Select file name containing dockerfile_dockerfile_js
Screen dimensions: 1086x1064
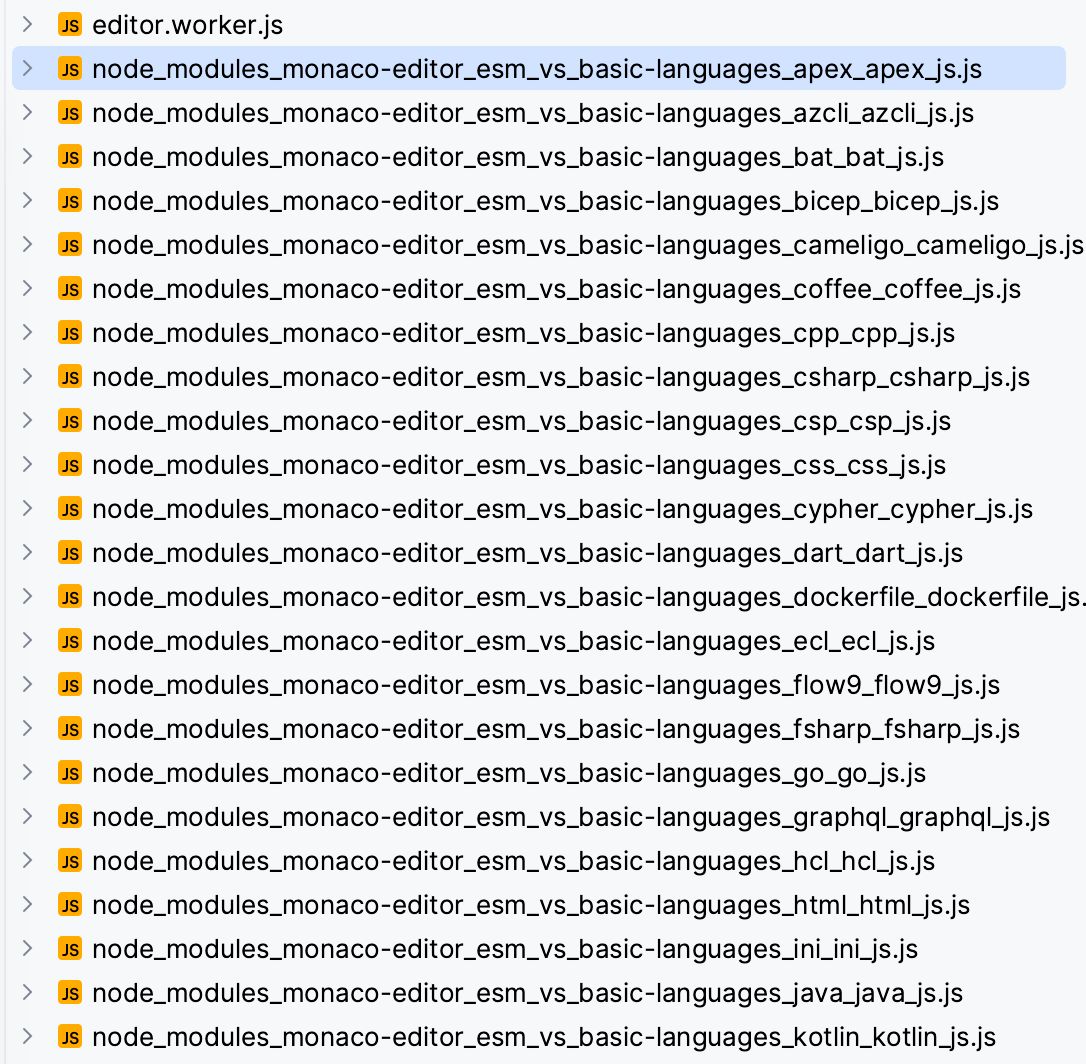(589, 597)
